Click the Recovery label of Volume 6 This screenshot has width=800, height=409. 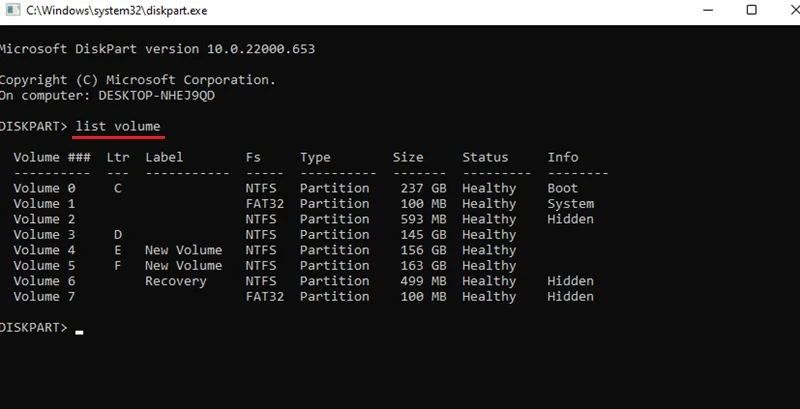coord(176,281)
